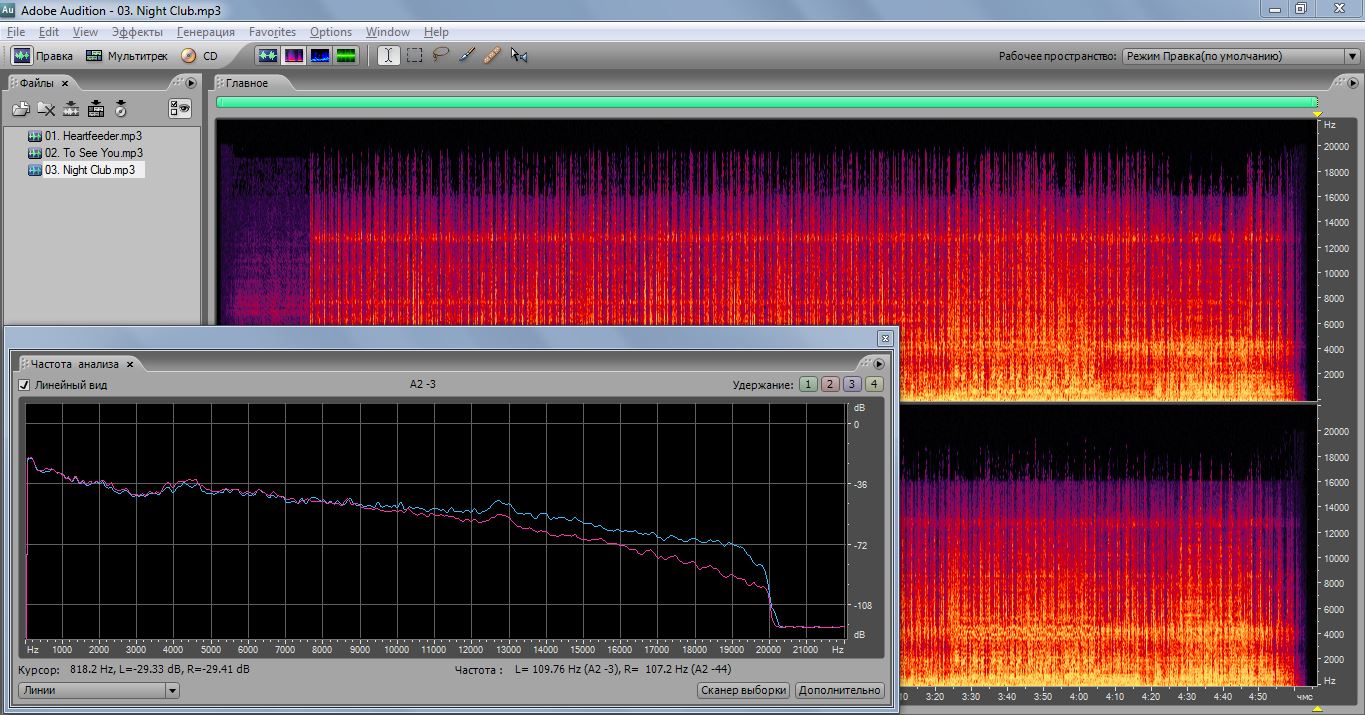Switch to Spectral Frequency Display view
The image size is (1365, 715).
[x=294, y=56]
